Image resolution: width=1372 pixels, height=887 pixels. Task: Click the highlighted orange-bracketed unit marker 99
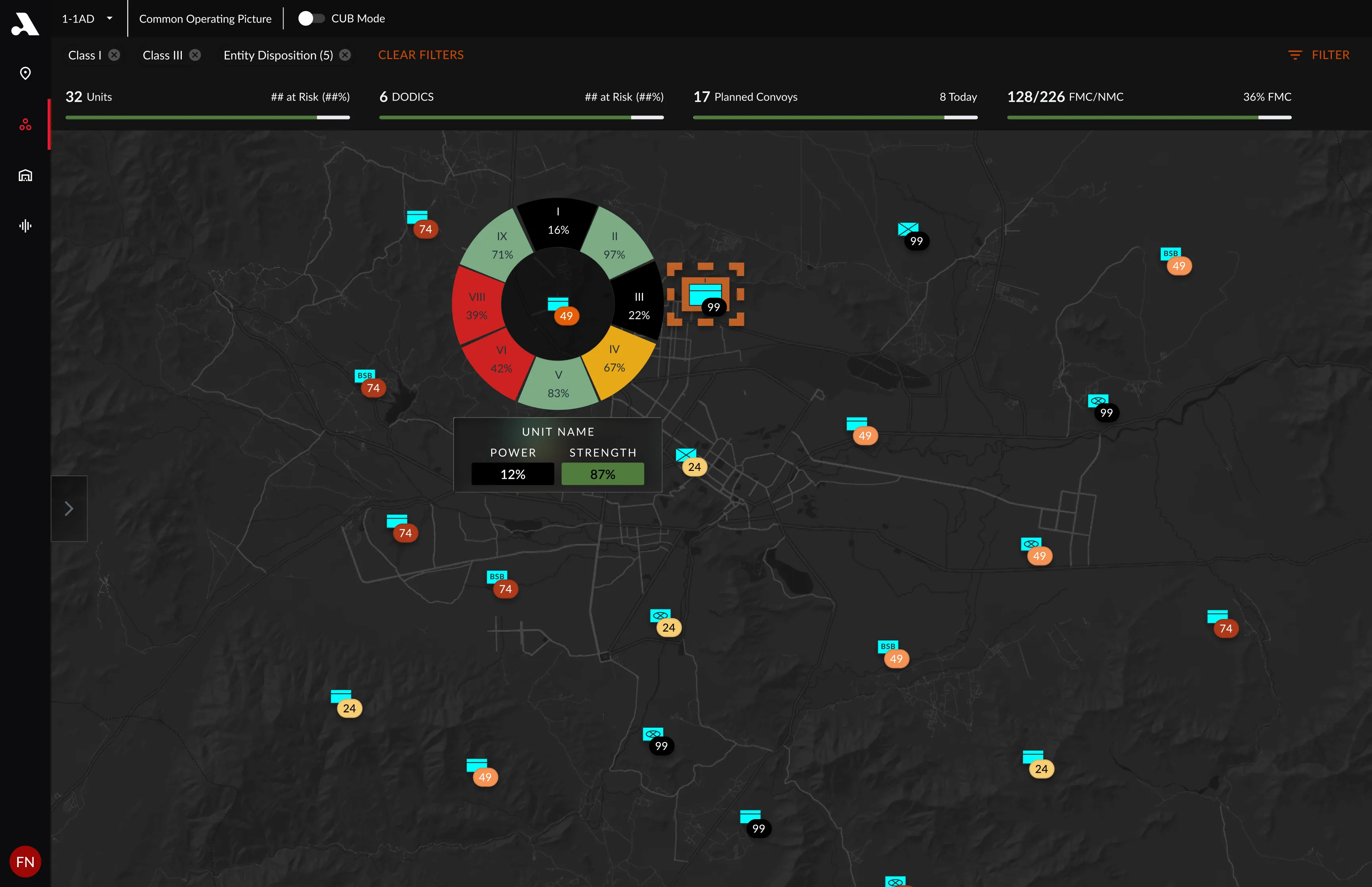(x=706, y=295)
